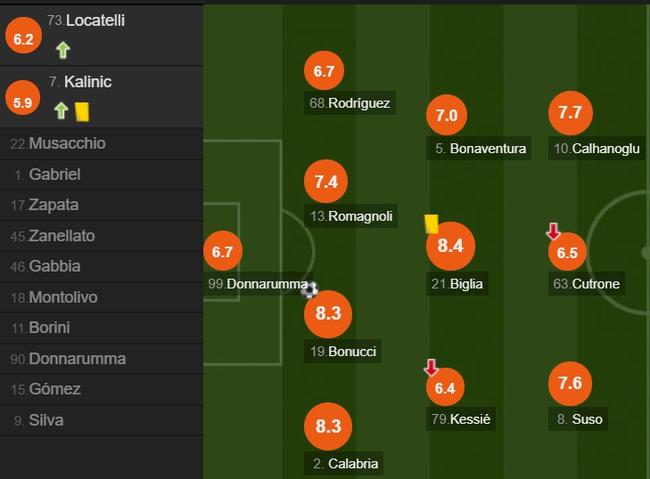Click Biglia's yellow card icon
This screenshot has width=650, height=479.
tap(432, 224)
